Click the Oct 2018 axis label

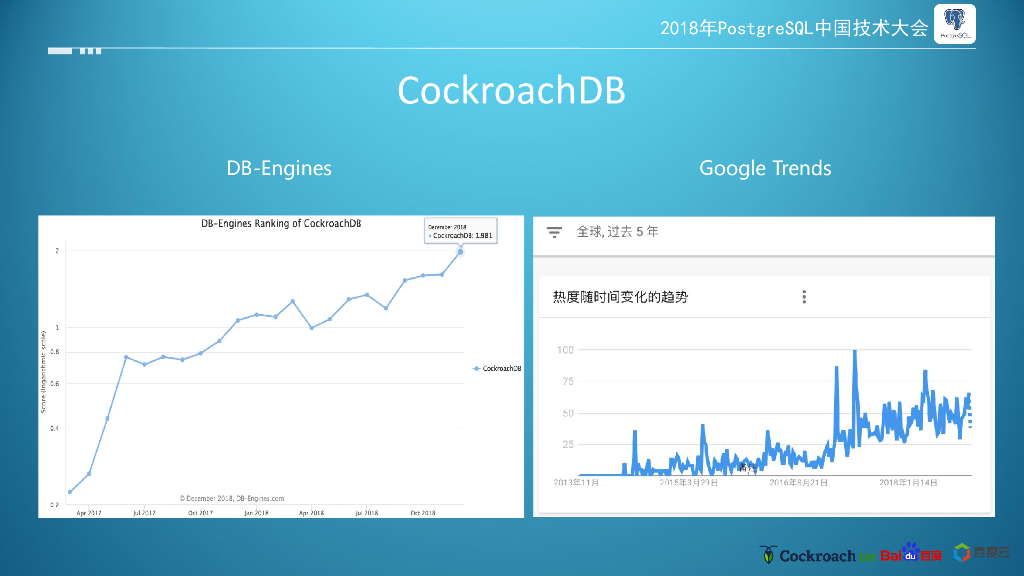coord(423,513)
